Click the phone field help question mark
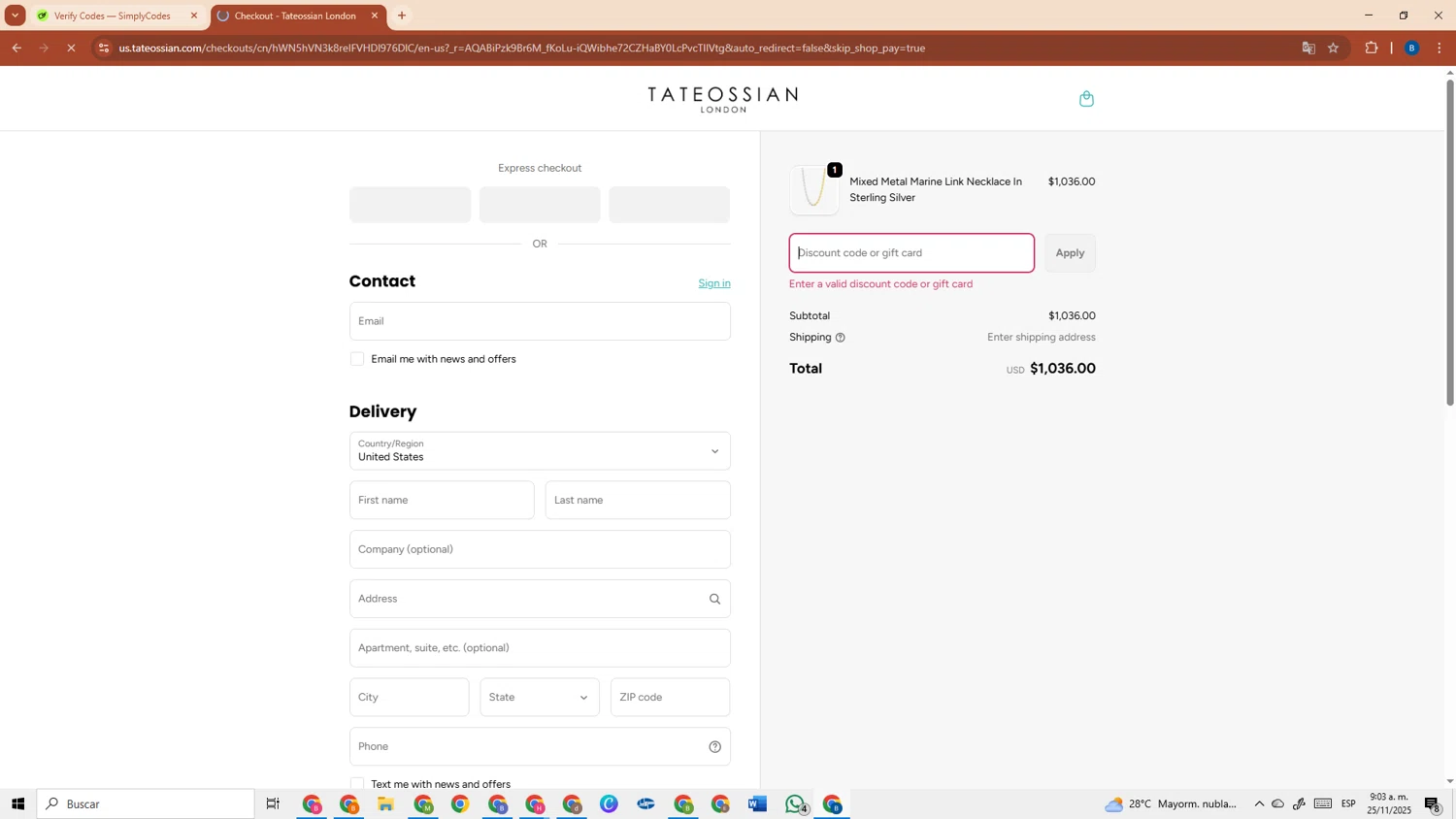 coord(714,746)
